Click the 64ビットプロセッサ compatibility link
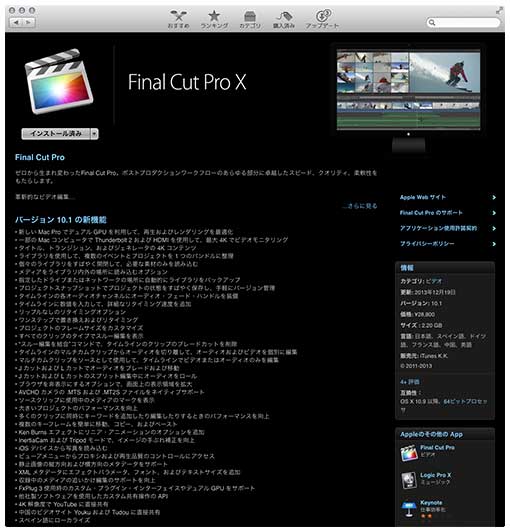This screenshot has height=532, width=510. (x=465, y=401)
